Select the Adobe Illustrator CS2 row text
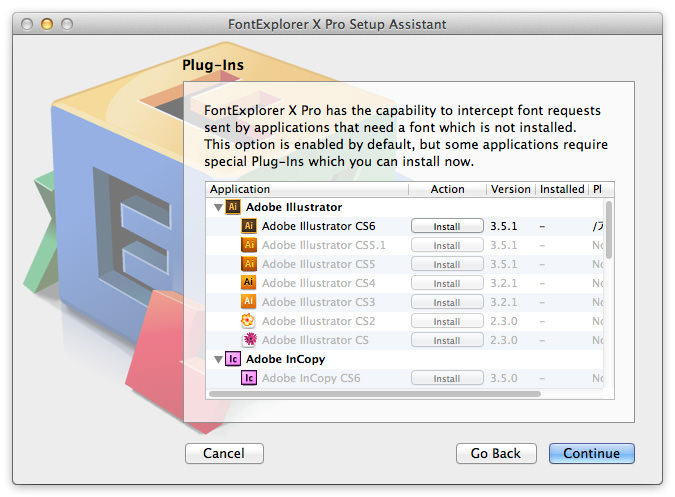The height and width of the screenshot is (497, 675). (319, 321)
